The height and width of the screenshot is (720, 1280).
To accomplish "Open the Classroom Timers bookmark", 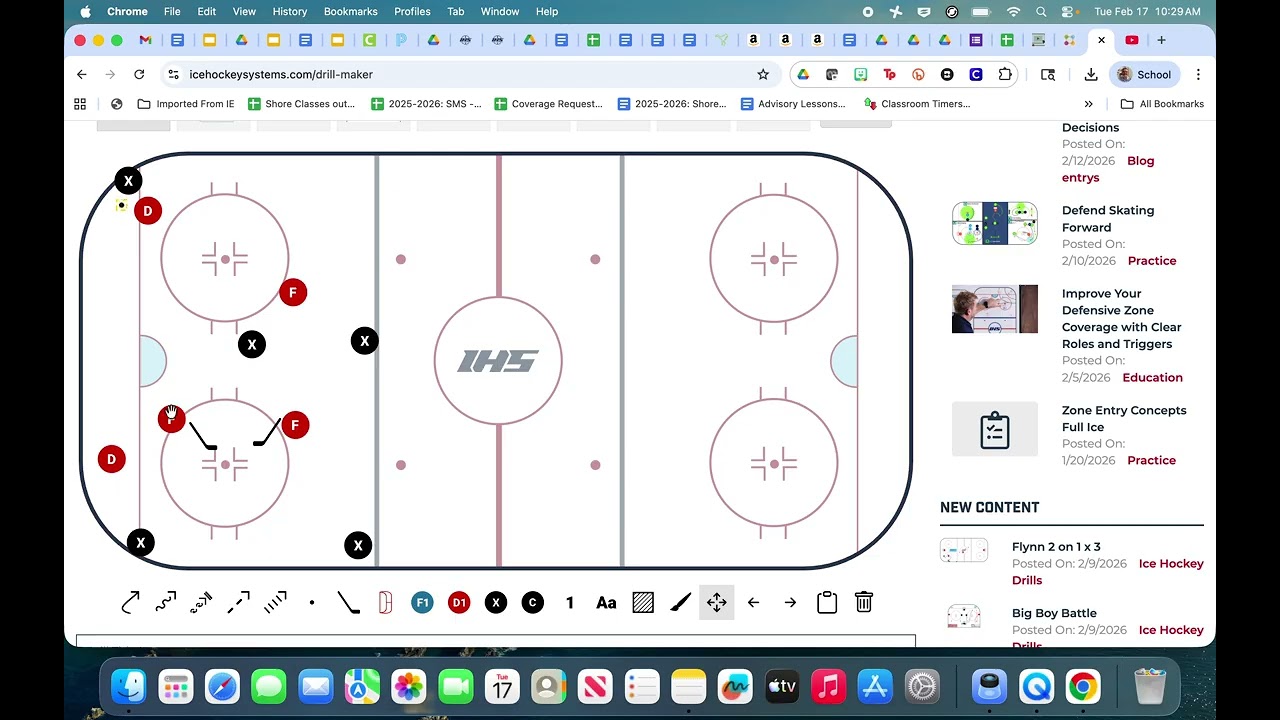I will coord(917,104).
